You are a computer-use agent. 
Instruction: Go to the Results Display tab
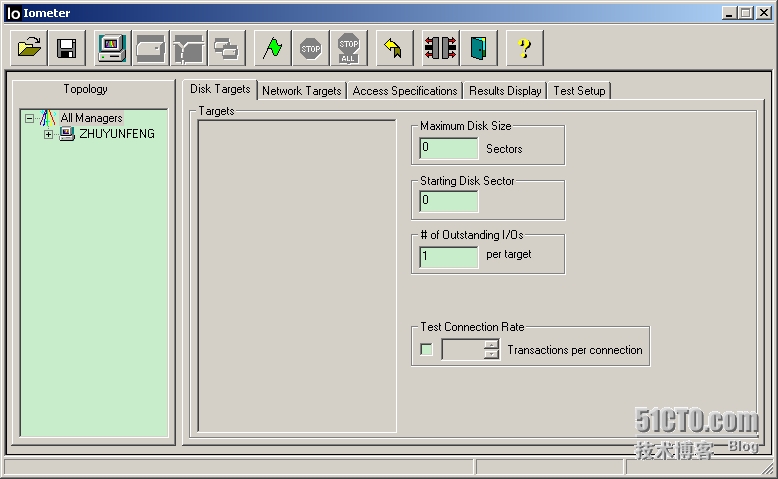[x=505, y=91]
